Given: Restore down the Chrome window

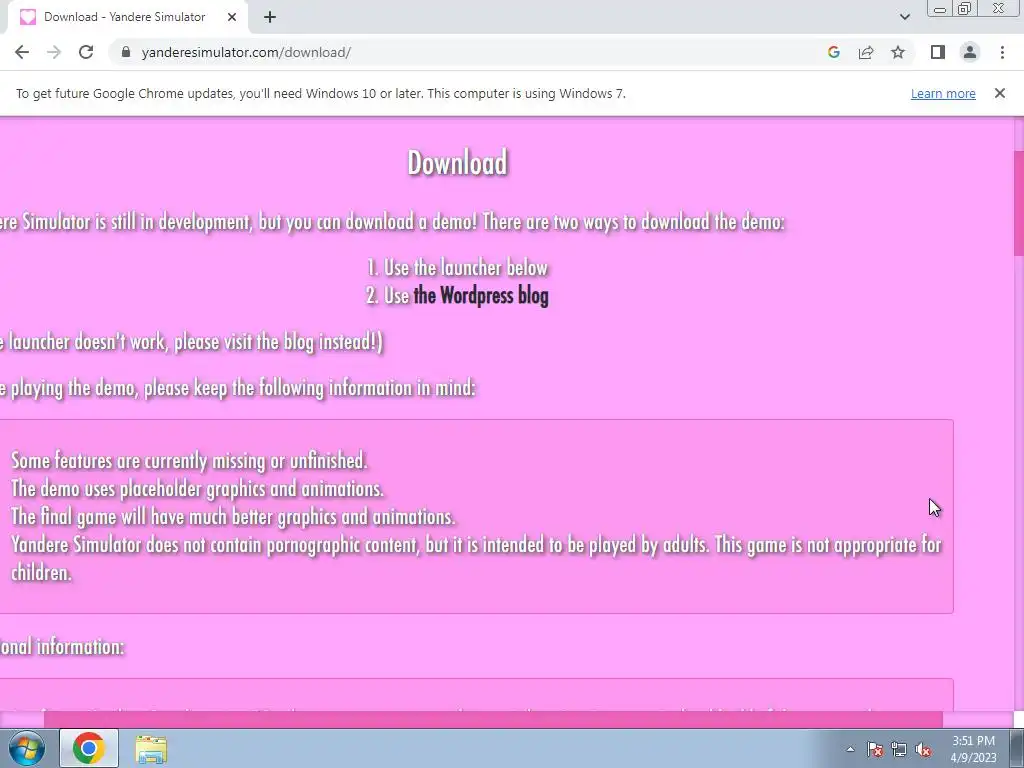Looking at the screenshot, I should pos(965,9).
